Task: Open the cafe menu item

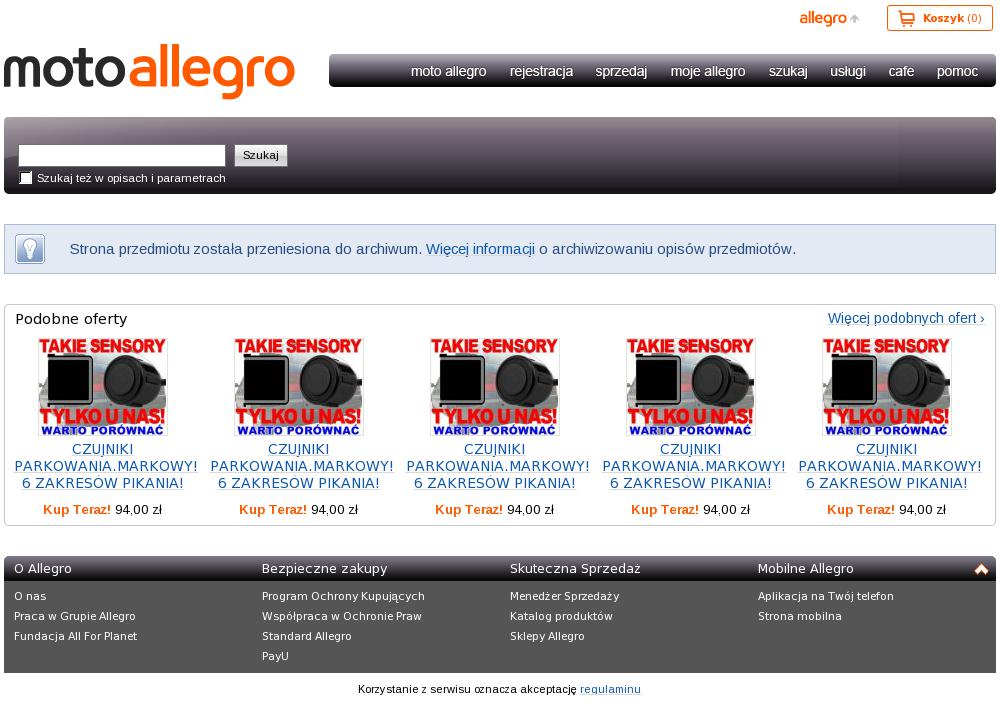Action: tap(901, 71)
